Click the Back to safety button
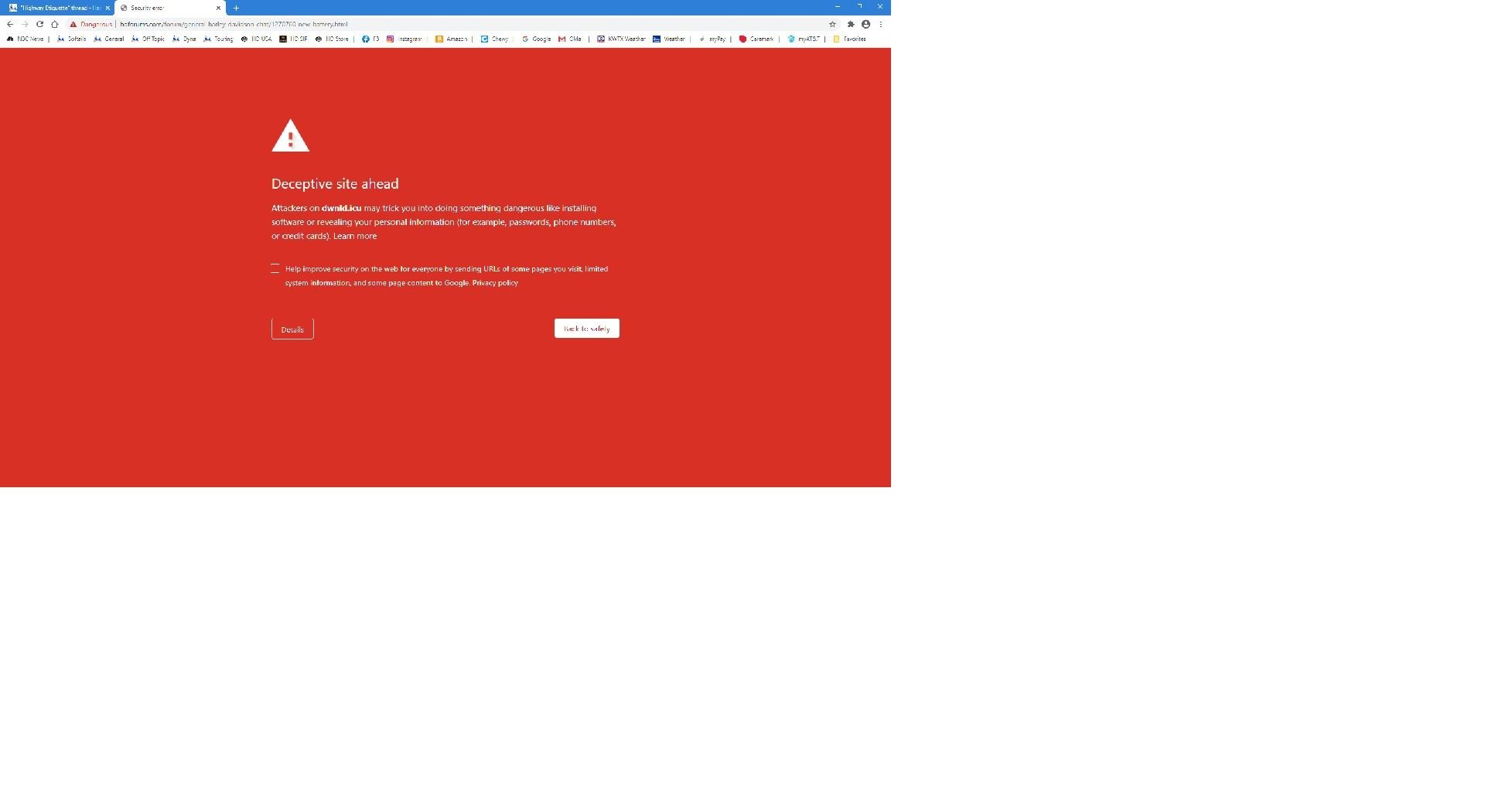 click(x=586, y=329)
